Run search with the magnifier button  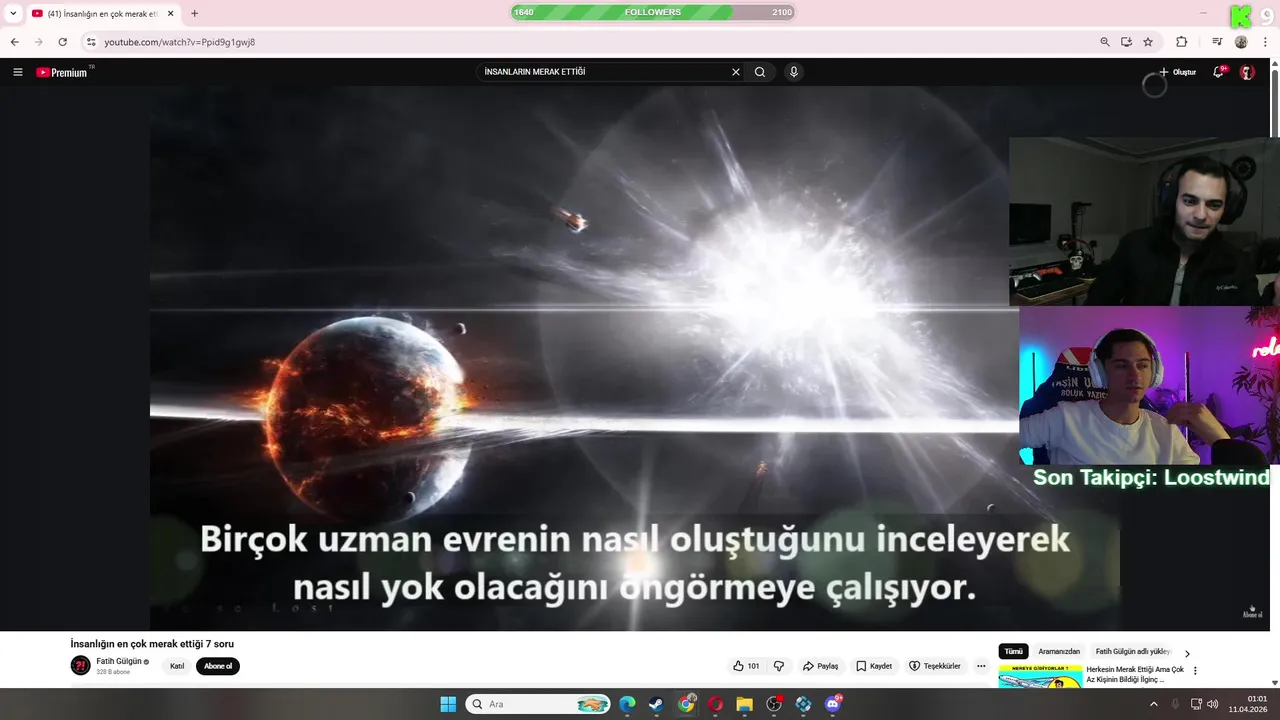pyautogui.click(x=760, y=72)
